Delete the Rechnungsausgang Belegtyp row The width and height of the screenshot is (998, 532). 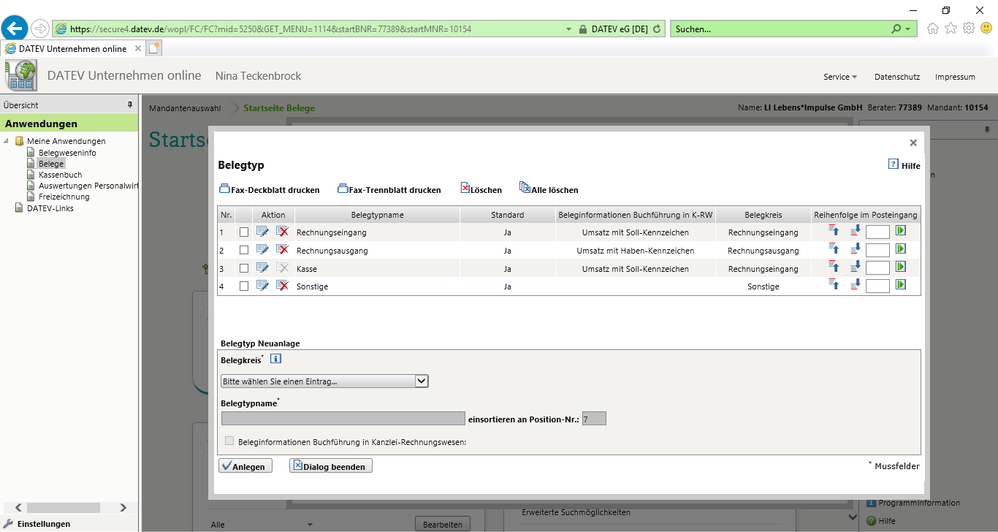click(282, 249)
